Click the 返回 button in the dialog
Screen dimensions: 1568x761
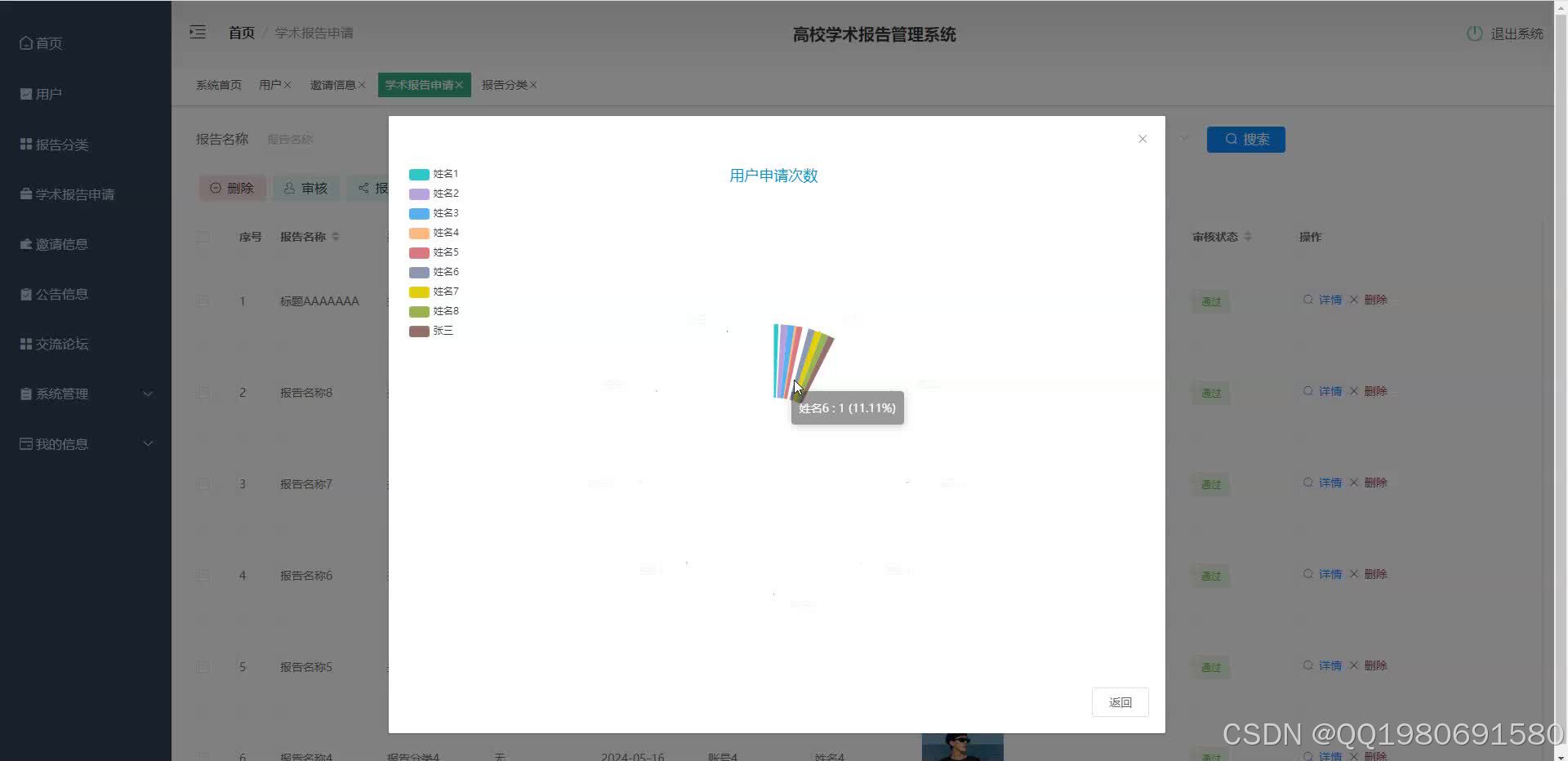(x=1120, y=702)
